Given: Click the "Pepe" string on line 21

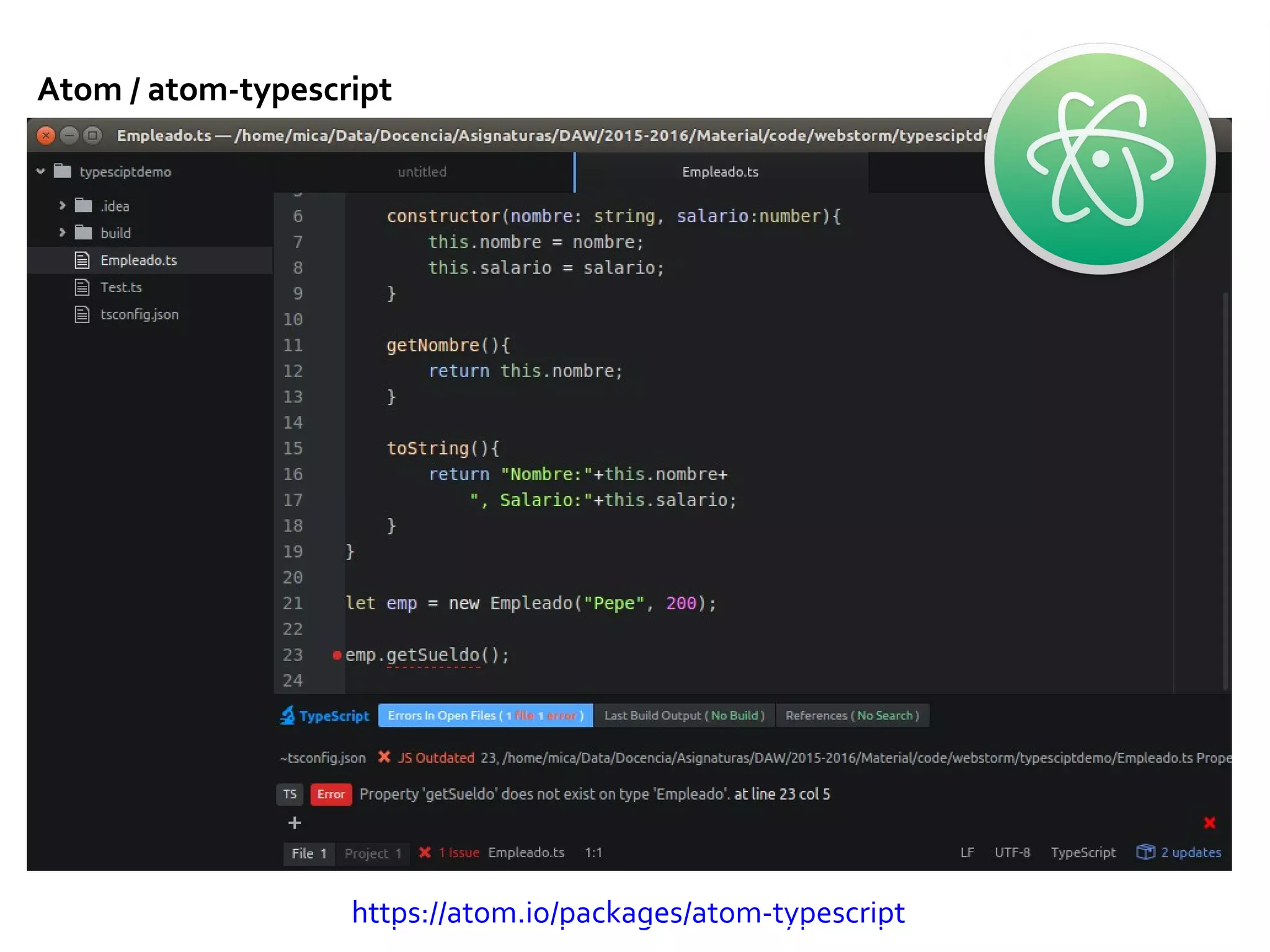Looking at the screenshot, I should (614, 603).
